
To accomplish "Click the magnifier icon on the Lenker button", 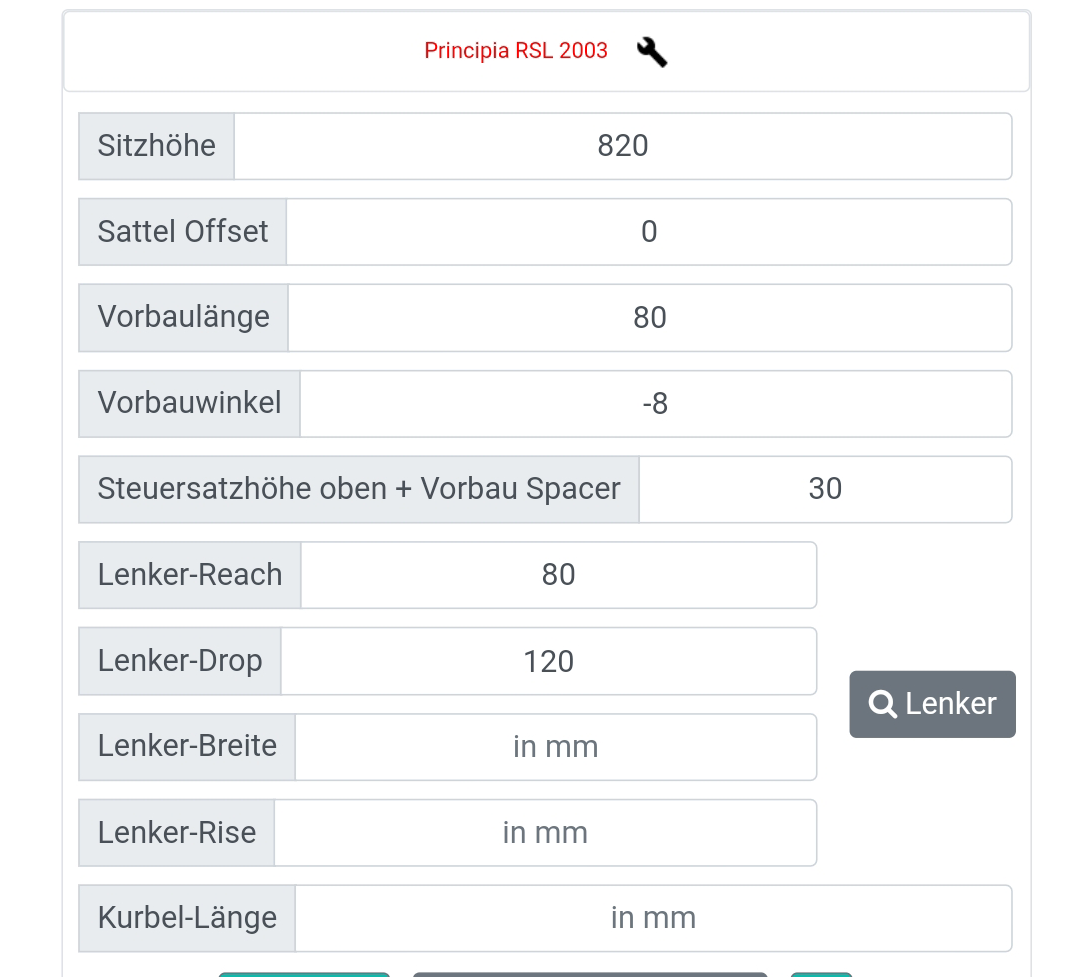I will point(882,704).
